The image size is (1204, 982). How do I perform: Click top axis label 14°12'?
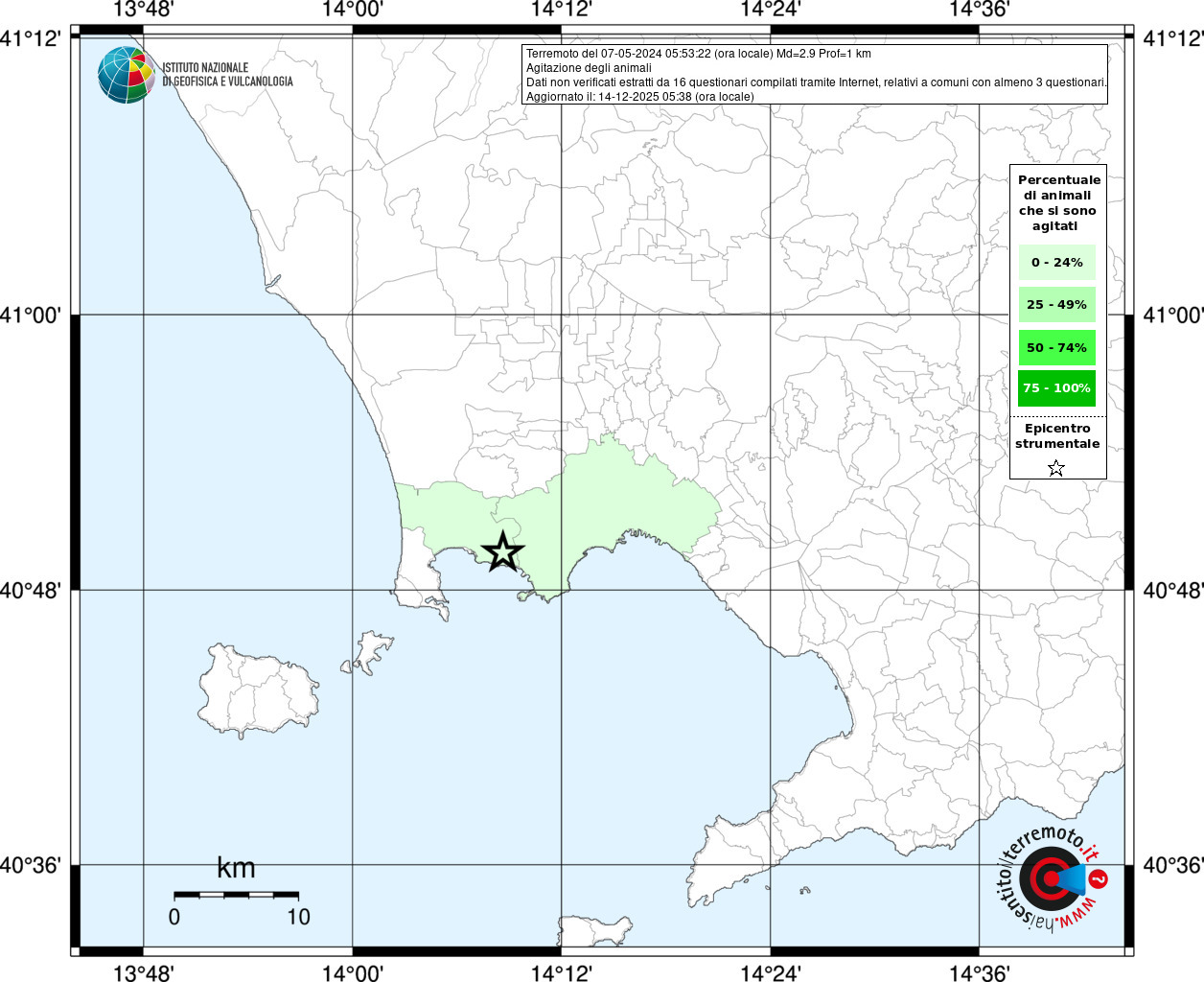(x=561, y=11)
